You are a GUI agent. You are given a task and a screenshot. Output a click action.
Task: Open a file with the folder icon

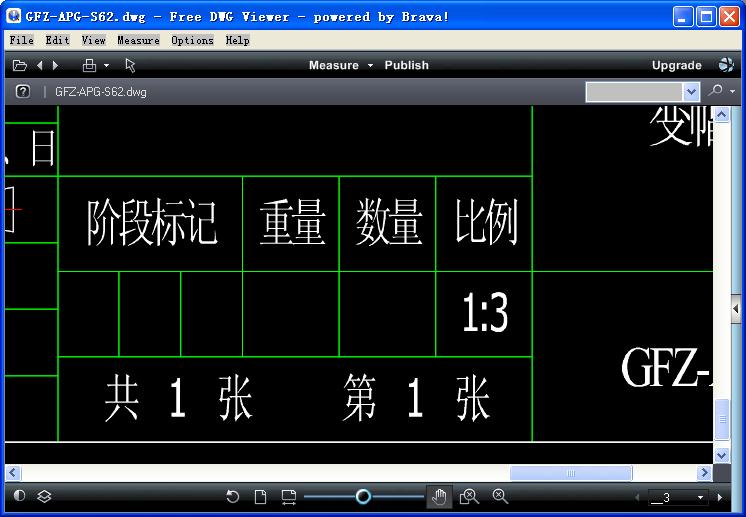(20, 65)
